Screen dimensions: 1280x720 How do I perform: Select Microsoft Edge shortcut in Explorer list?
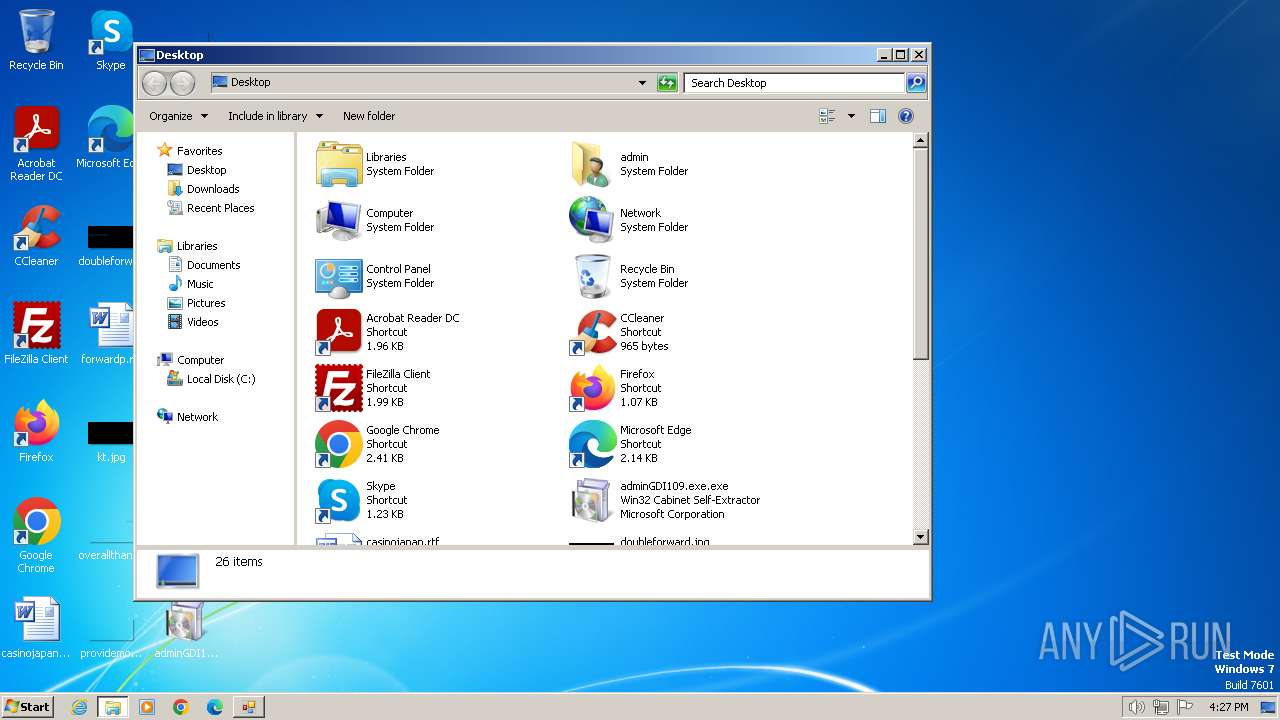point(592,444)
